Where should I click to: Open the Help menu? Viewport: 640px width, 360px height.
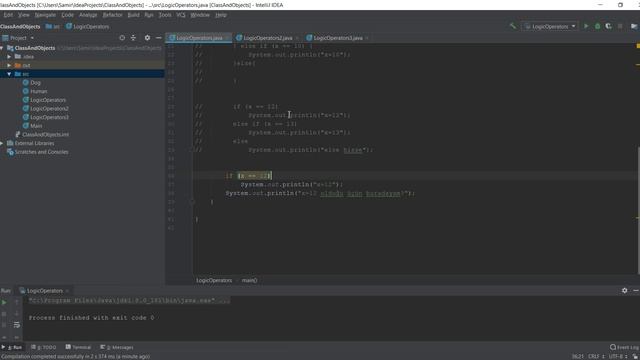pos(221,15)
